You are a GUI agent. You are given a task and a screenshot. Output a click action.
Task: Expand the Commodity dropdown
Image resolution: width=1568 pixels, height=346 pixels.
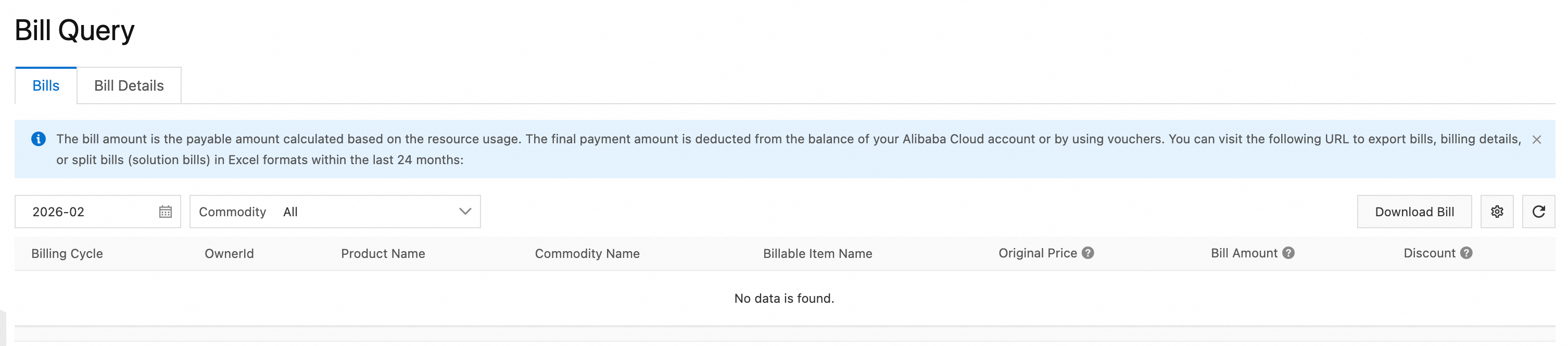(335, 212)
